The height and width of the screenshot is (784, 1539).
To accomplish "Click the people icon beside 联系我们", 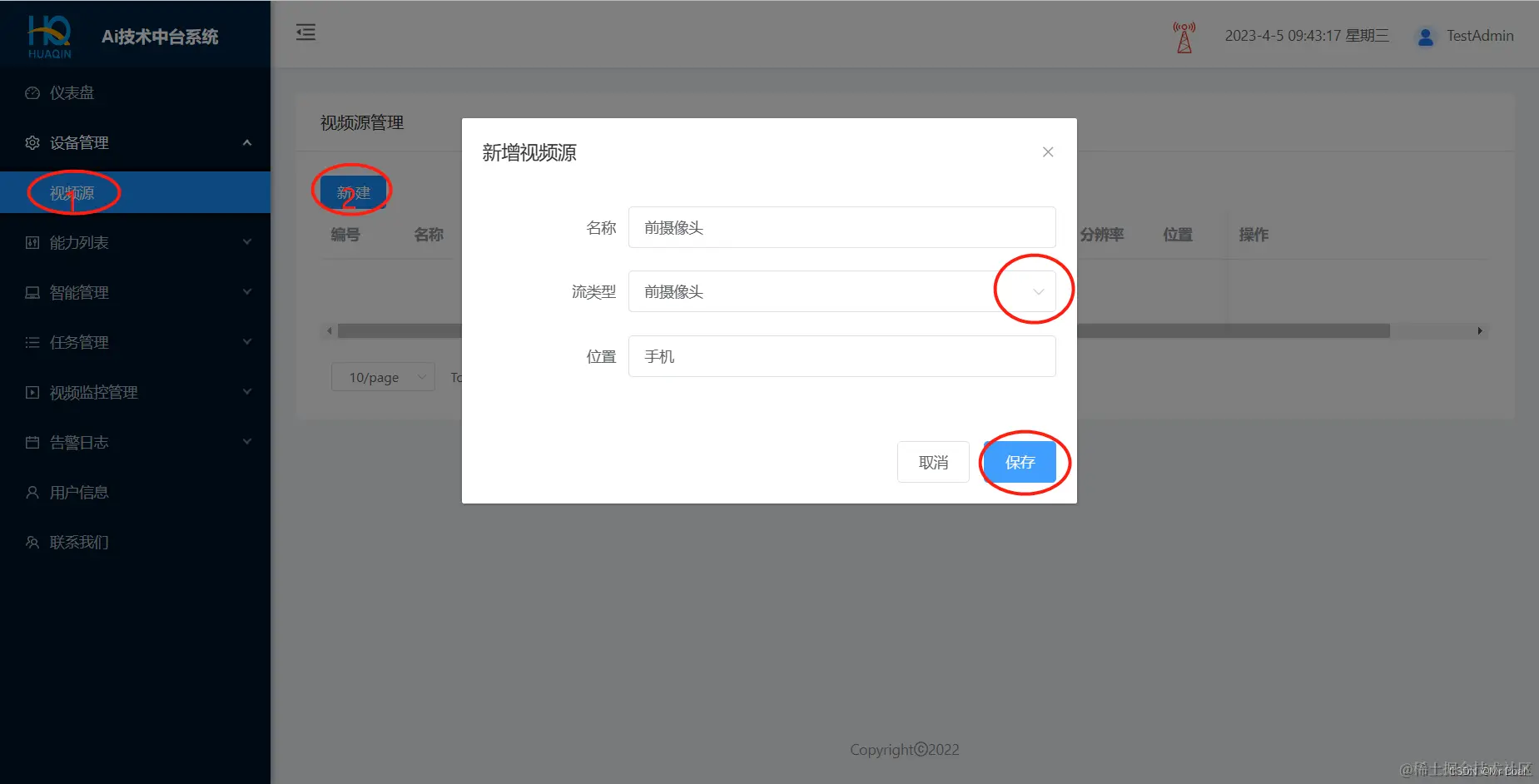I will (x=32, y=542).
